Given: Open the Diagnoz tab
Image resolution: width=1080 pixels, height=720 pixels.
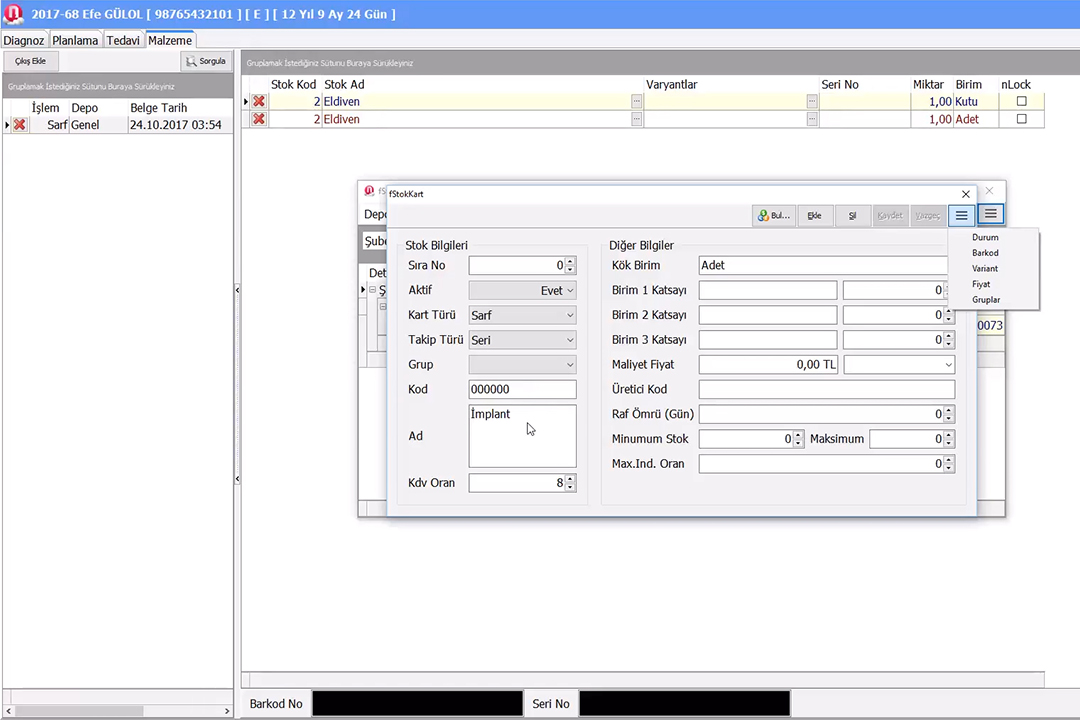Looking at the screenshot, I should click(23, 40).
